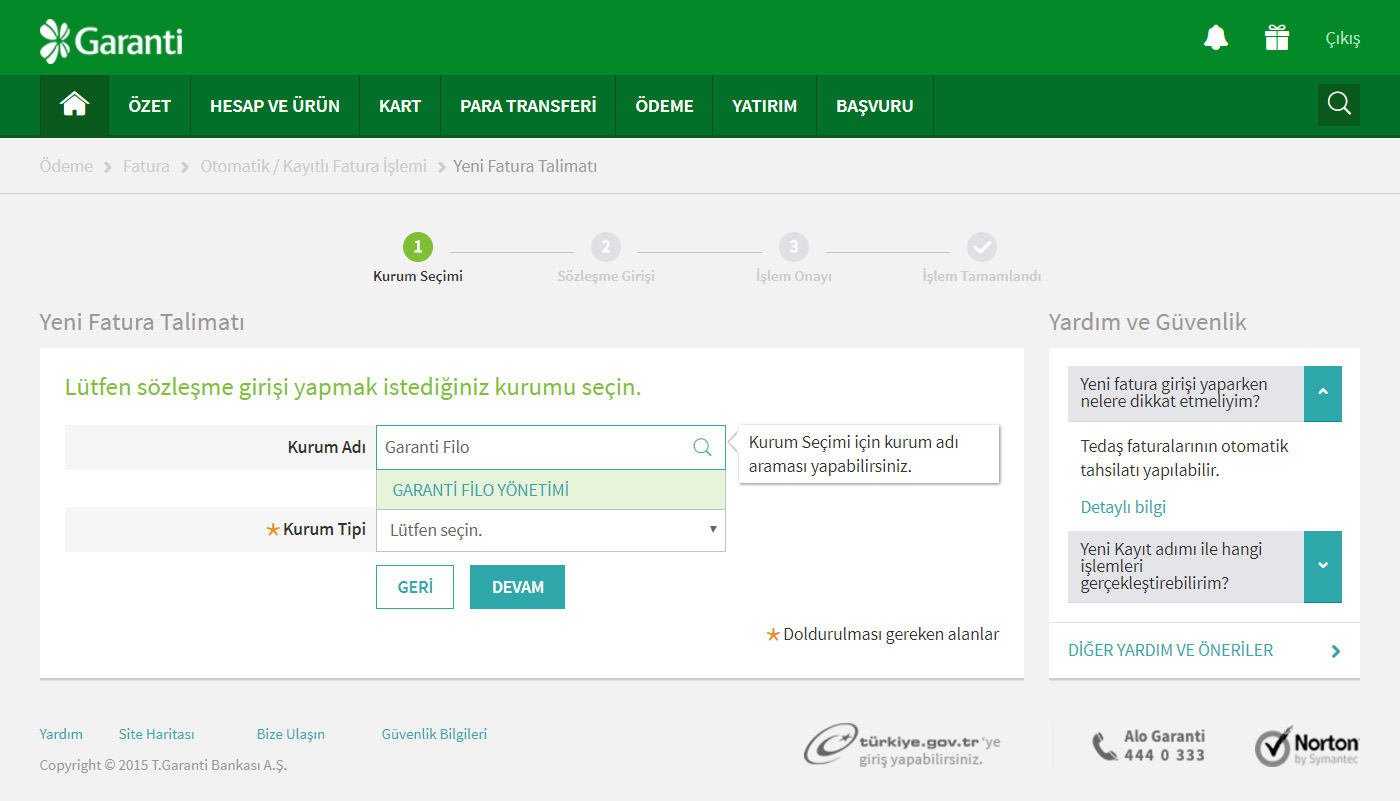Go to home via house icon
The height and width of the screenshot is (801, 1400).
(x=75, y=105)
